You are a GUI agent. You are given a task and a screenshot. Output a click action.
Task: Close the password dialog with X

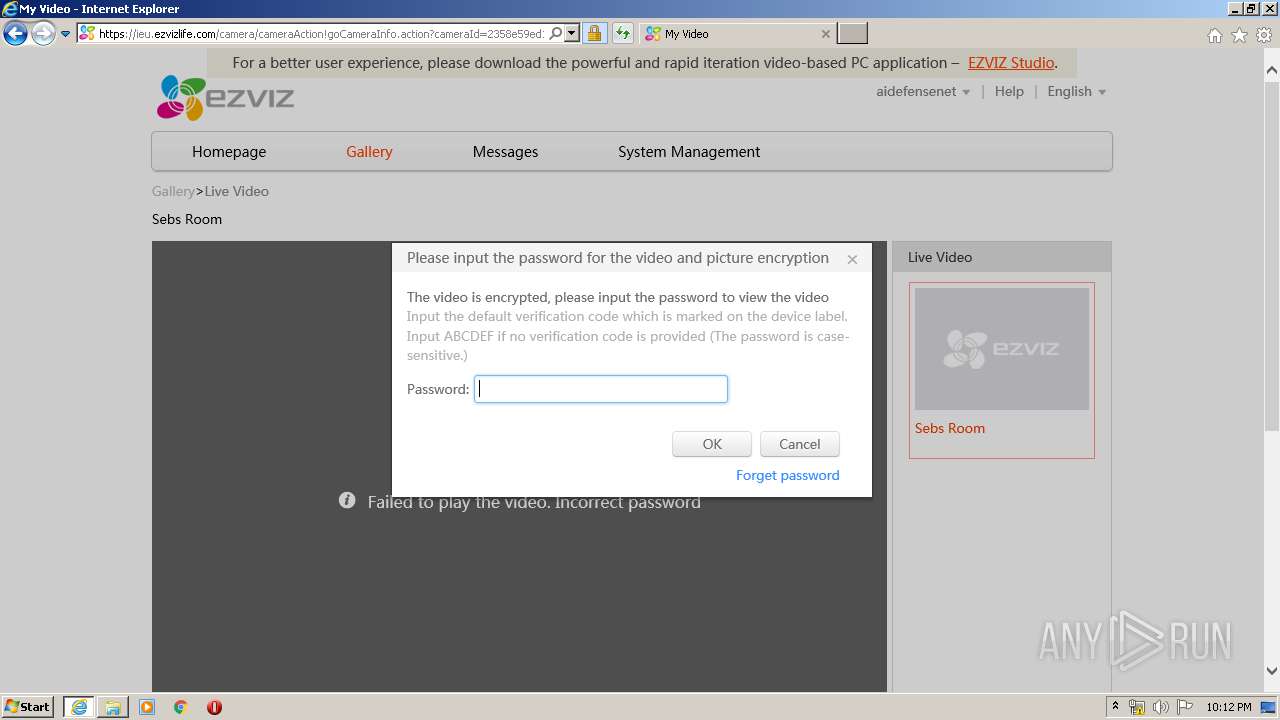852,259
